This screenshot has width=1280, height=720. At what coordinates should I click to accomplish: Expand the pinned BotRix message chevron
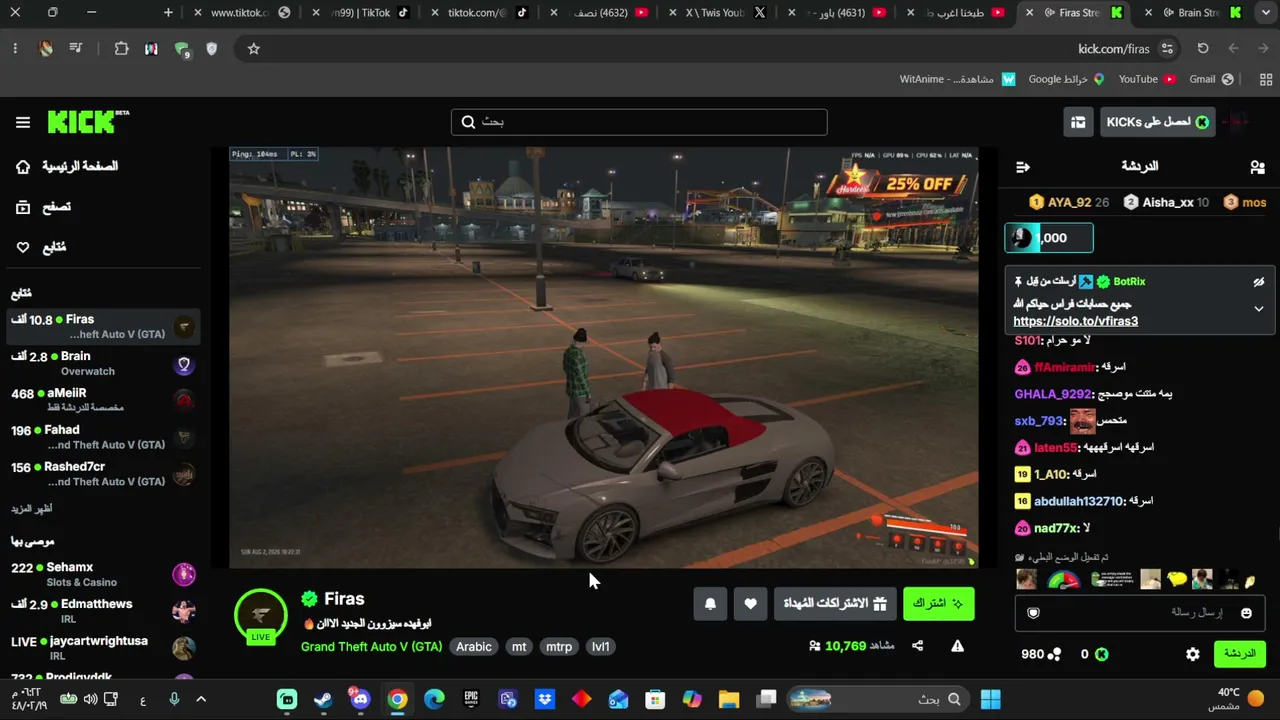1259,309
